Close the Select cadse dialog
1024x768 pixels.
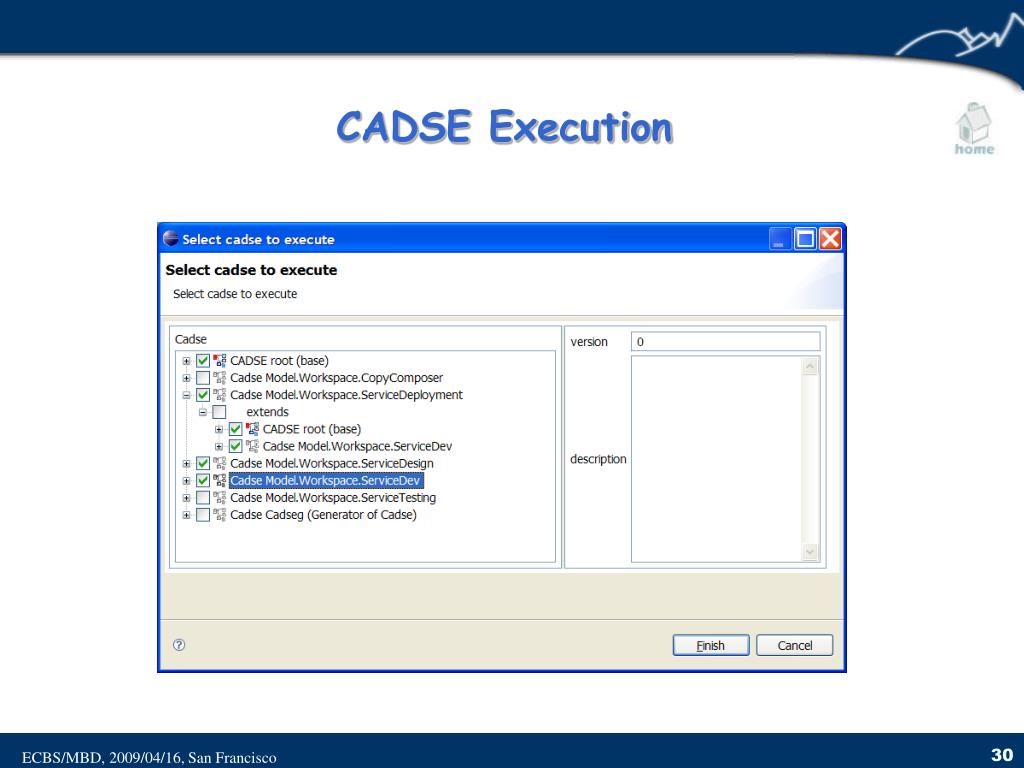pyautogui.click(x=830, y=238)
